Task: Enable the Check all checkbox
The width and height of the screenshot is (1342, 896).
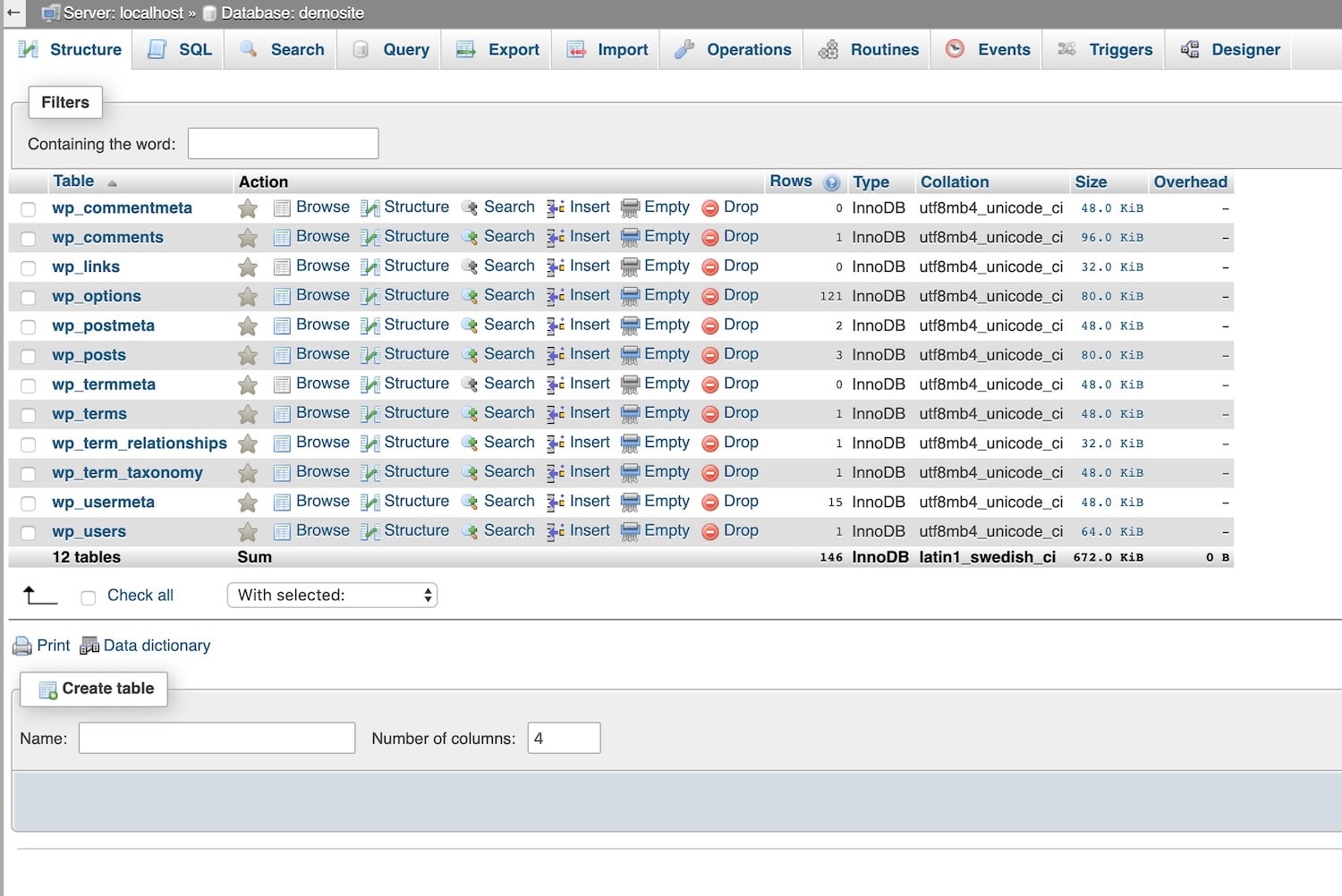Action: 88,596
